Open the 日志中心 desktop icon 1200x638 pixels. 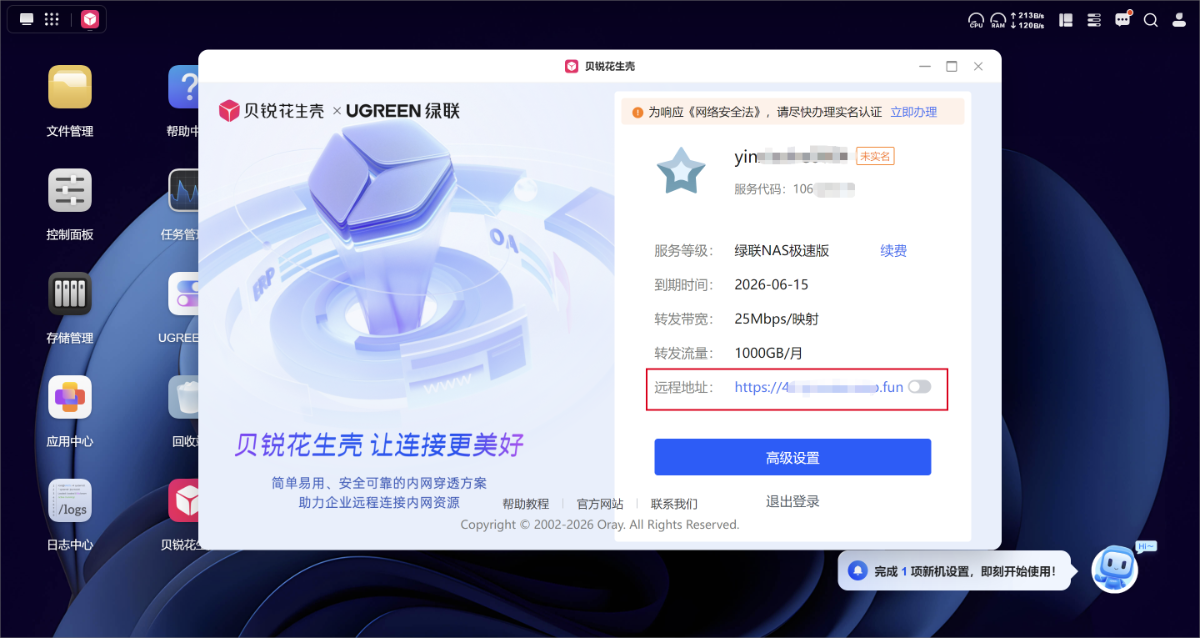(70, 501)
